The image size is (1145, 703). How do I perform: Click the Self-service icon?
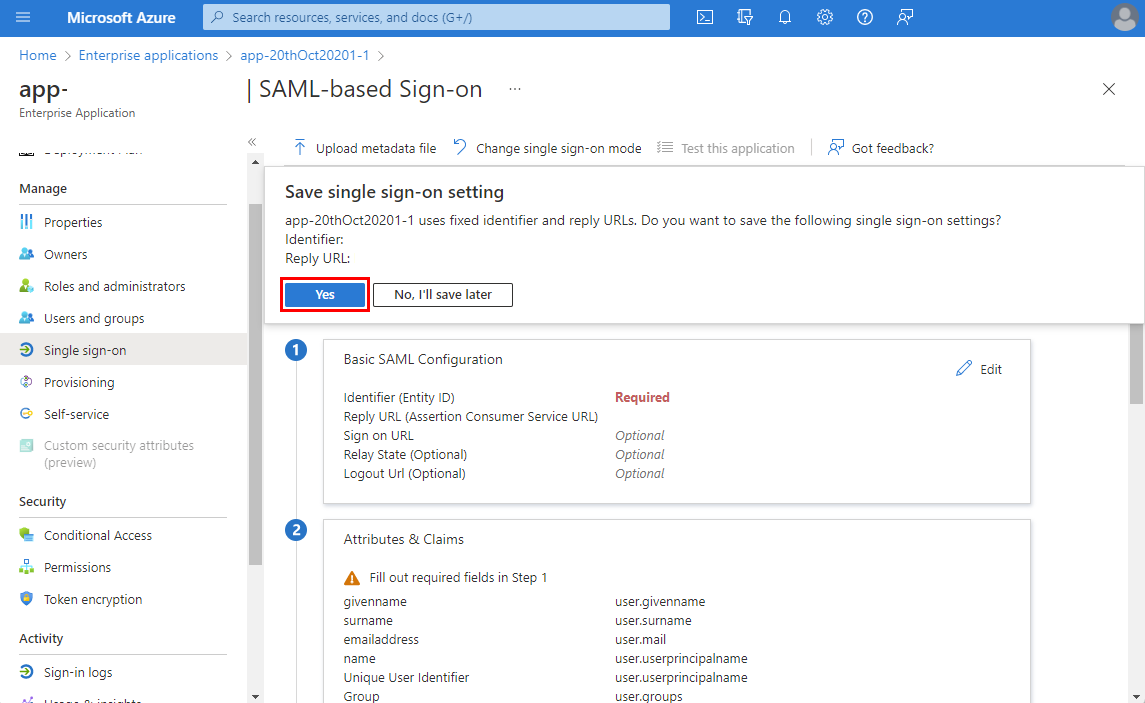point(26,413)
